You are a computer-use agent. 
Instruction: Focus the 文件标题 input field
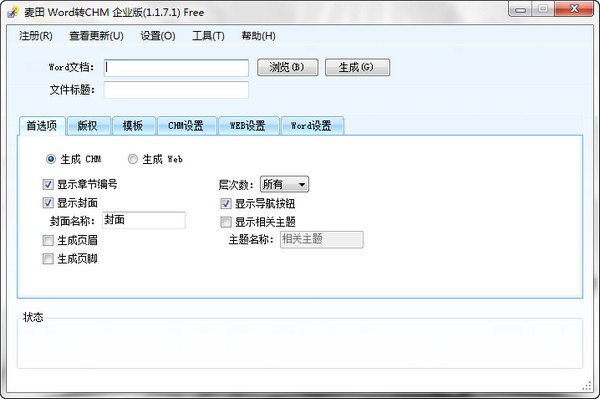click(176, 90)
